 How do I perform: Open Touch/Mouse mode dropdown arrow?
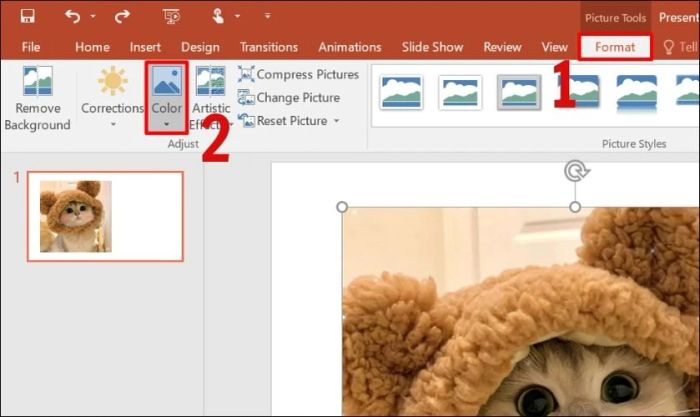(238, 17)
